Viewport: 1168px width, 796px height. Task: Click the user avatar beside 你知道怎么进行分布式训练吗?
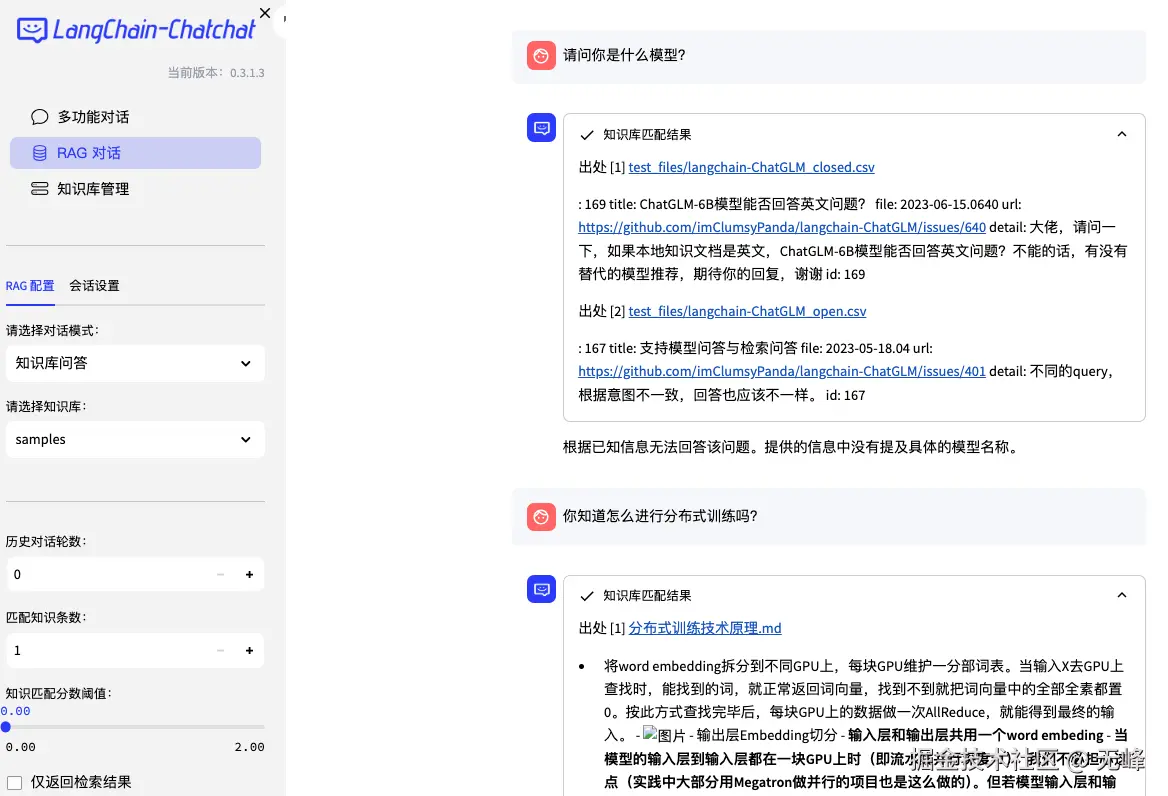tap(541, 516)
